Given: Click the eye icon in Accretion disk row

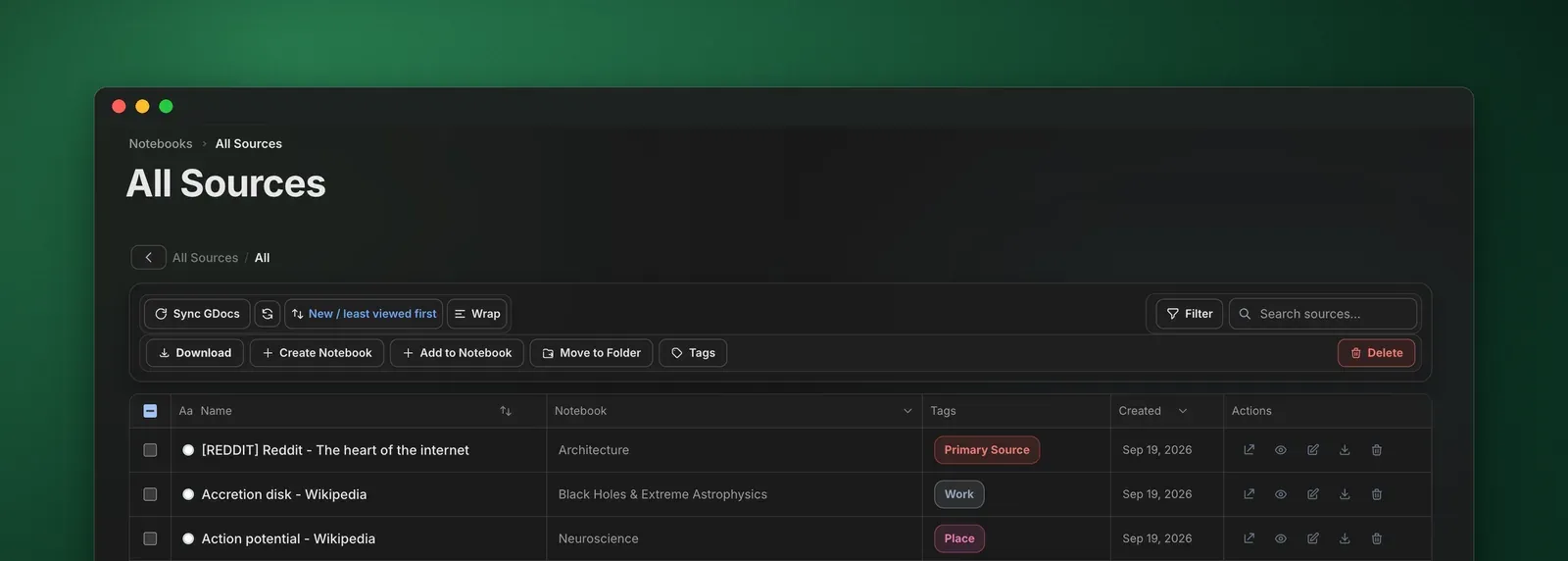Looking at the screenshot, I should (1281, 494).
